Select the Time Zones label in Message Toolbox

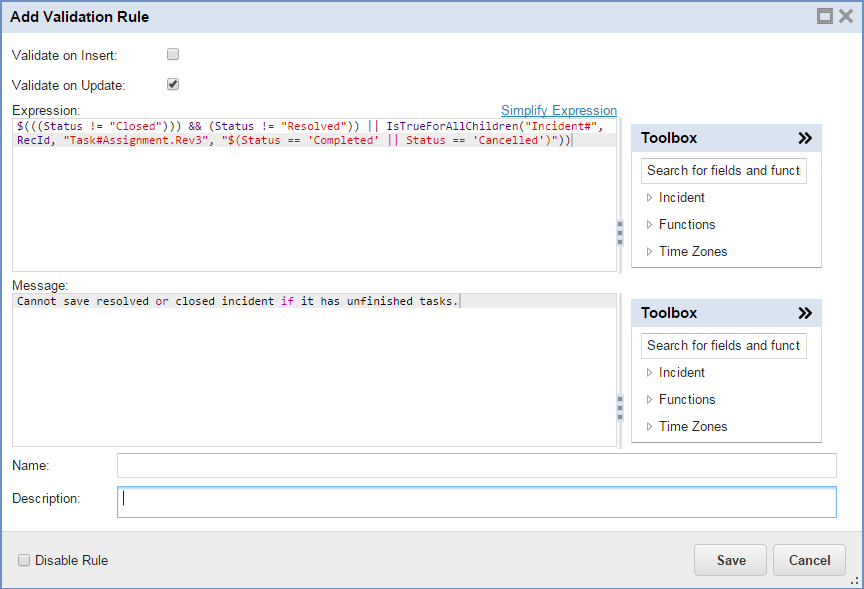[x=693, y=426]
